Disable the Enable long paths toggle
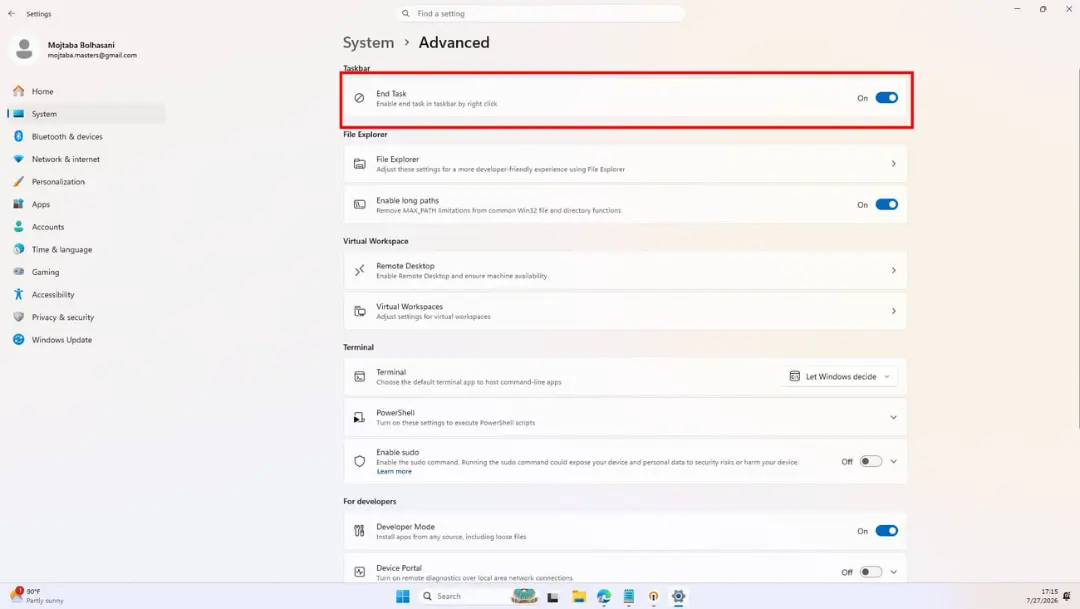This screenshot has width=1080, height=609. click(886, 205)
